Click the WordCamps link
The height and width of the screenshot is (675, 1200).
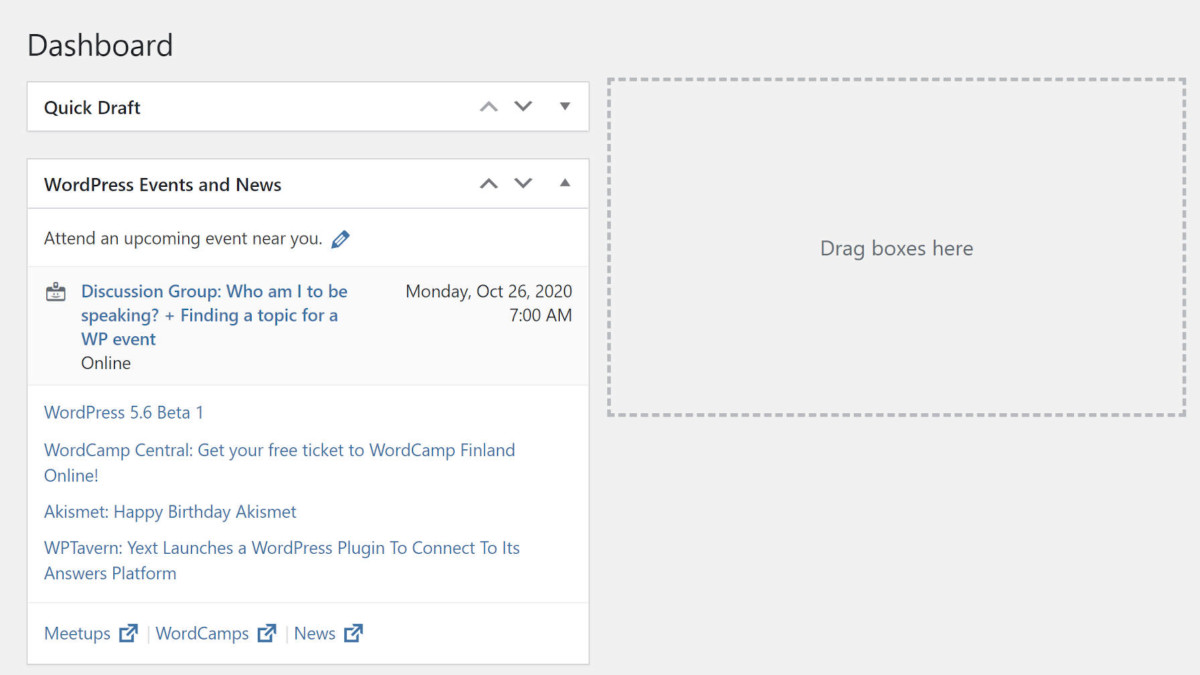203,632
